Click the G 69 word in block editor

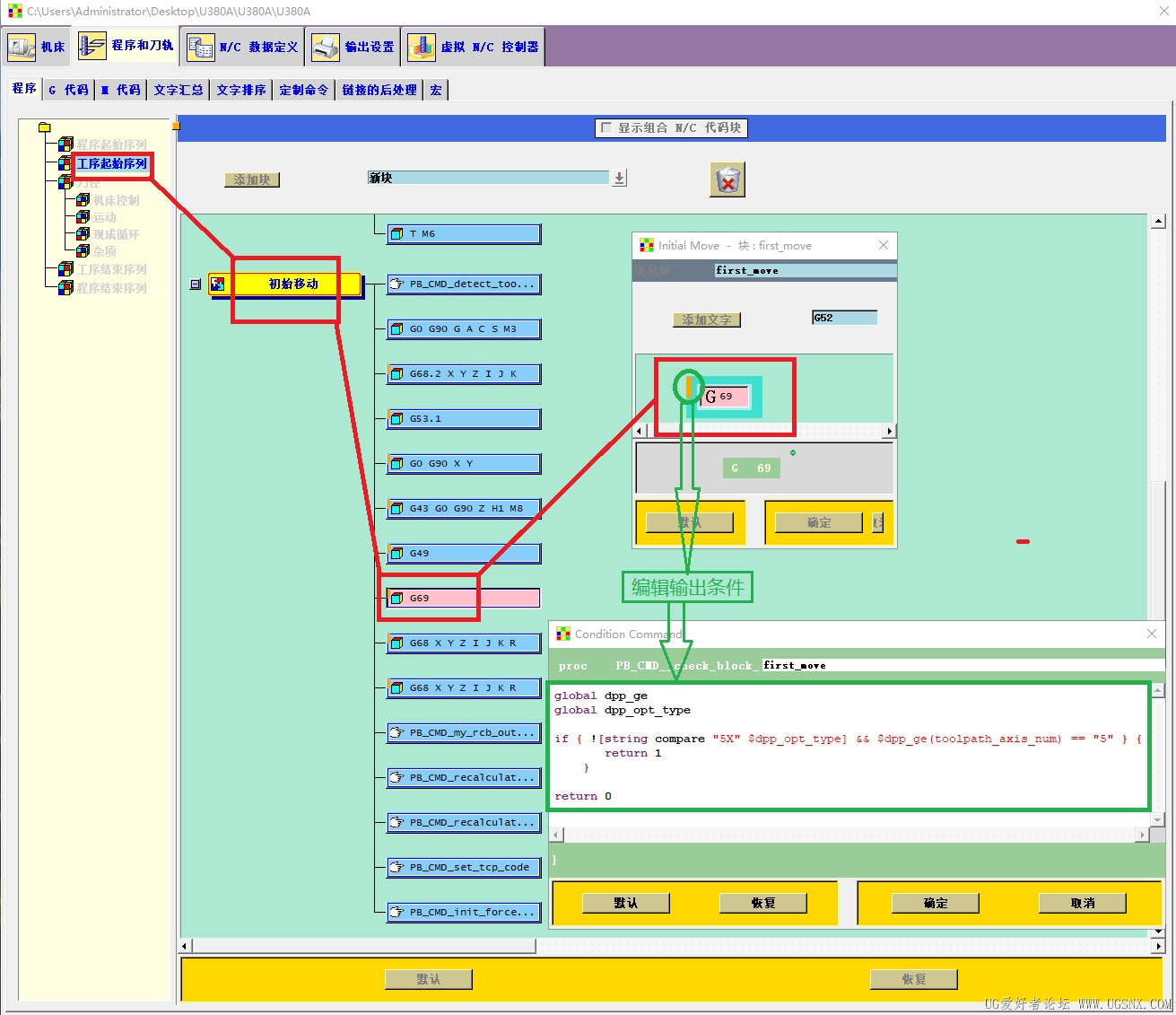tap(725, 397)
